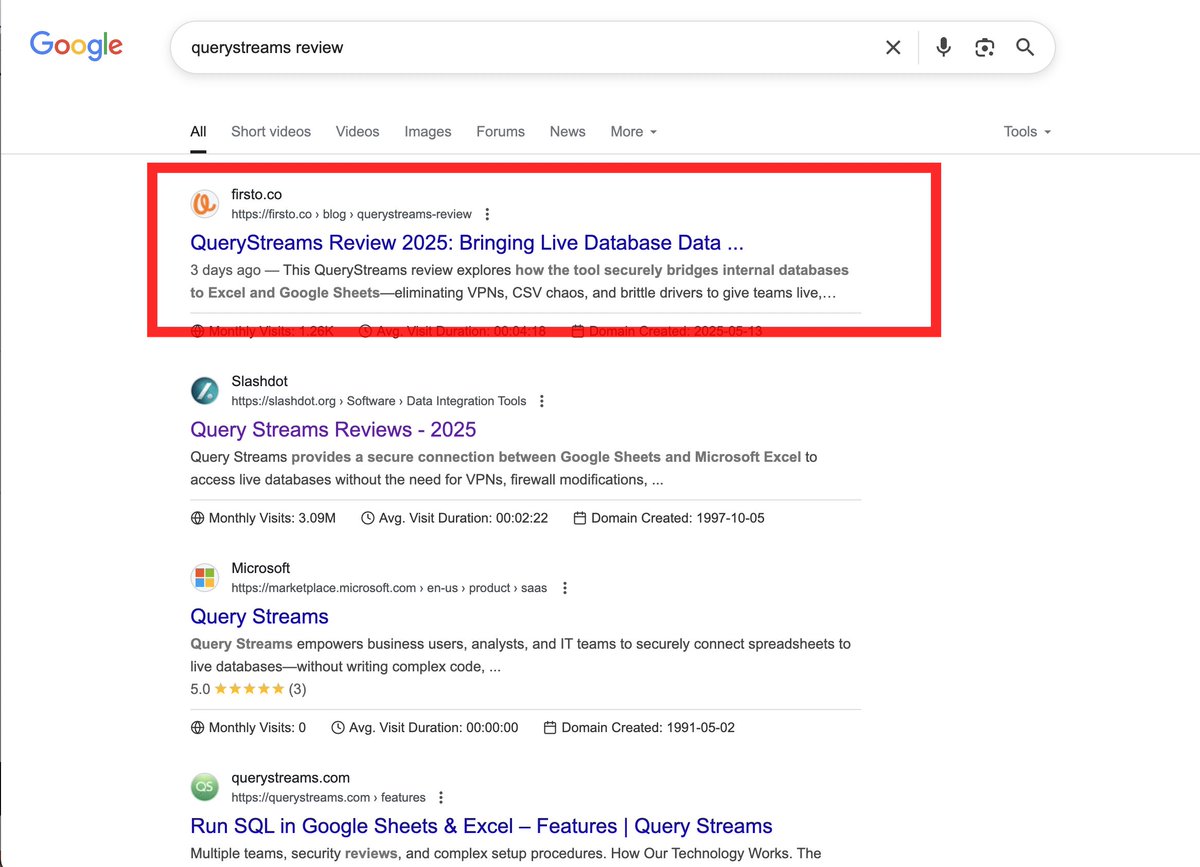
Task: Click Avg. Visit Duration: 00:00:00 text
Action: coord(433,728)
